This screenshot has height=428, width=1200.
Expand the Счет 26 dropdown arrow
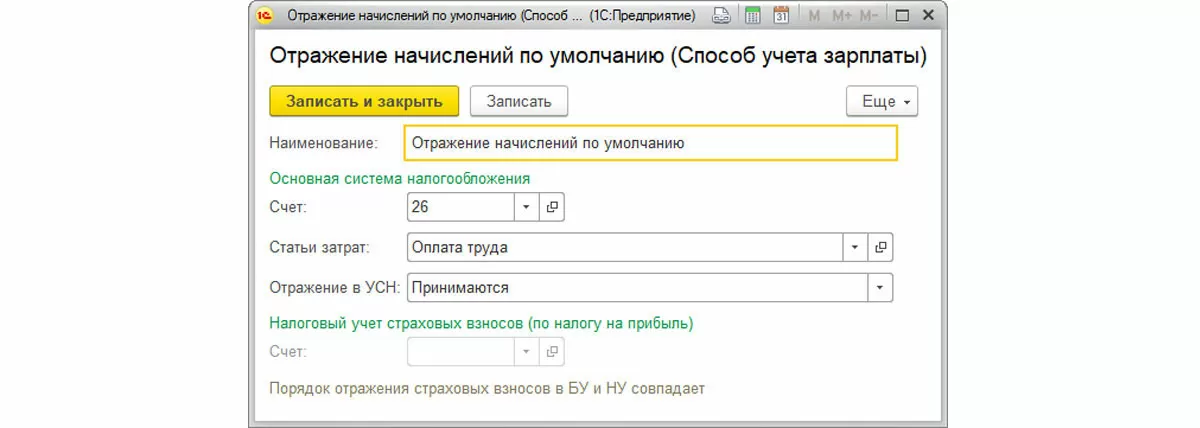pyautogui.click(x=527, y=207)
